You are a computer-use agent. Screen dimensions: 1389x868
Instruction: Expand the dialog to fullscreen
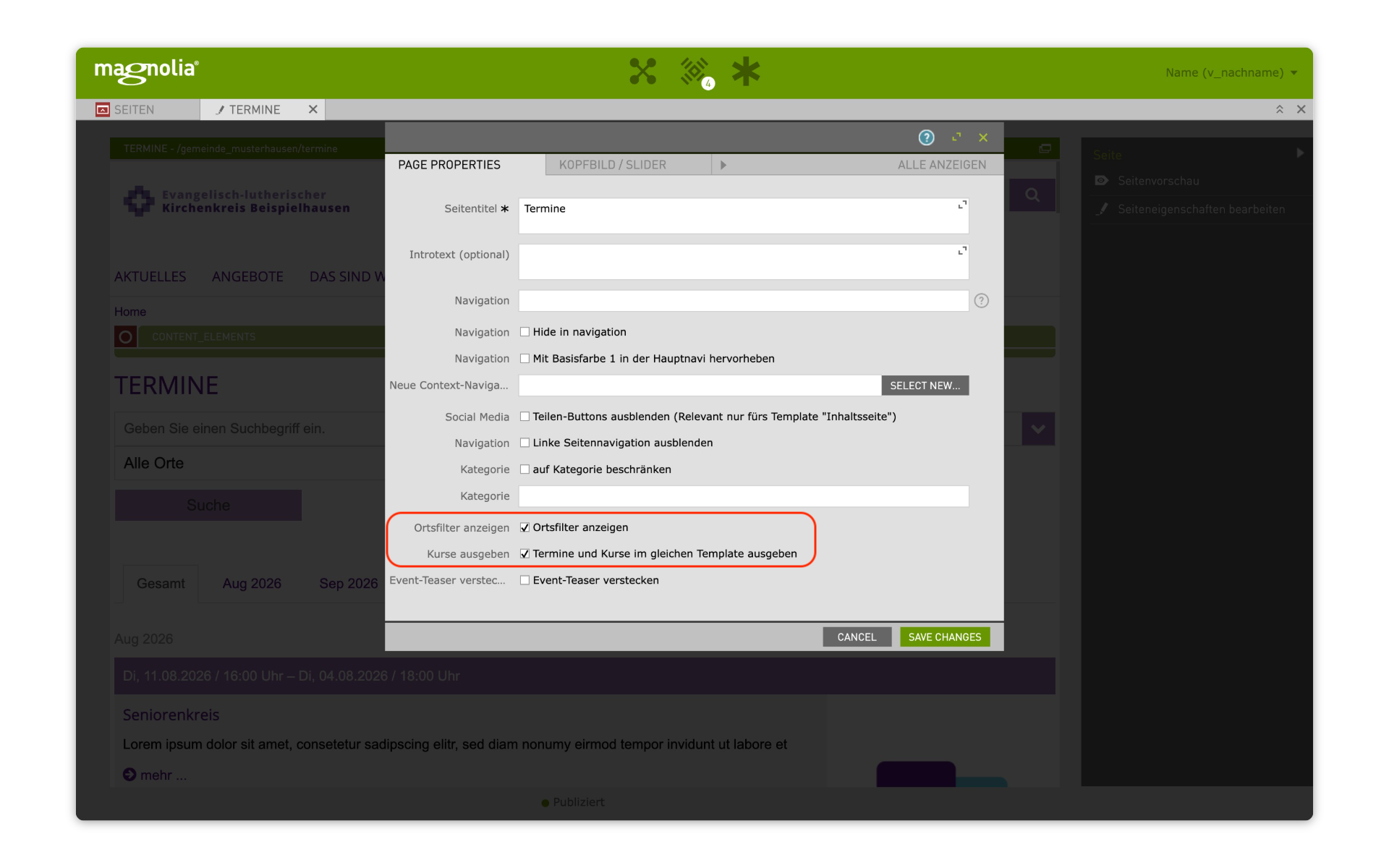(956, 137)
